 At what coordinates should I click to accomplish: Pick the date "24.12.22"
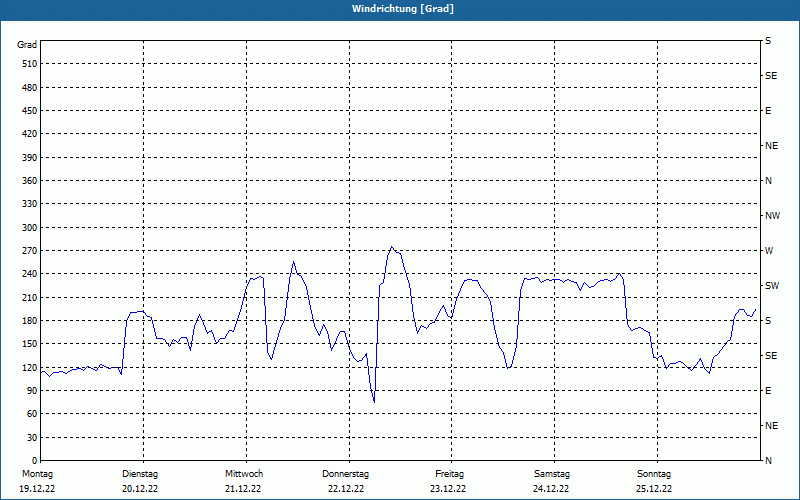point(551,489)
